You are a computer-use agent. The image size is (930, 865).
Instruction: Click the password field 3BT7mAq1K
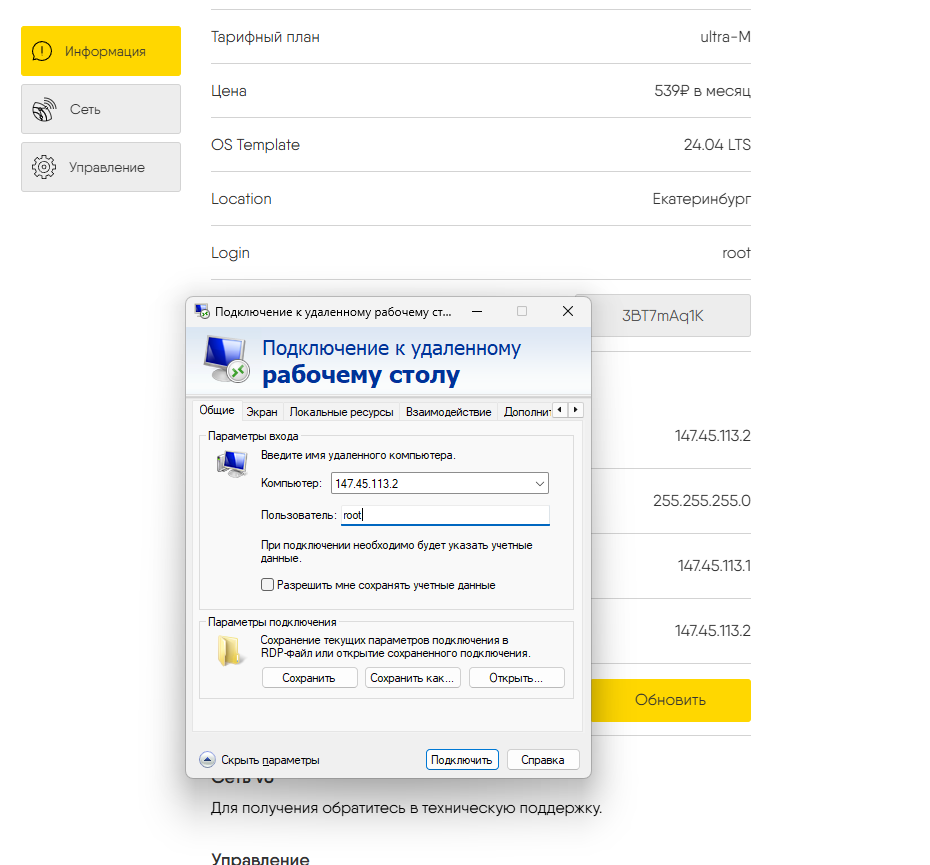pyautogui.click(x=670, y=316)
